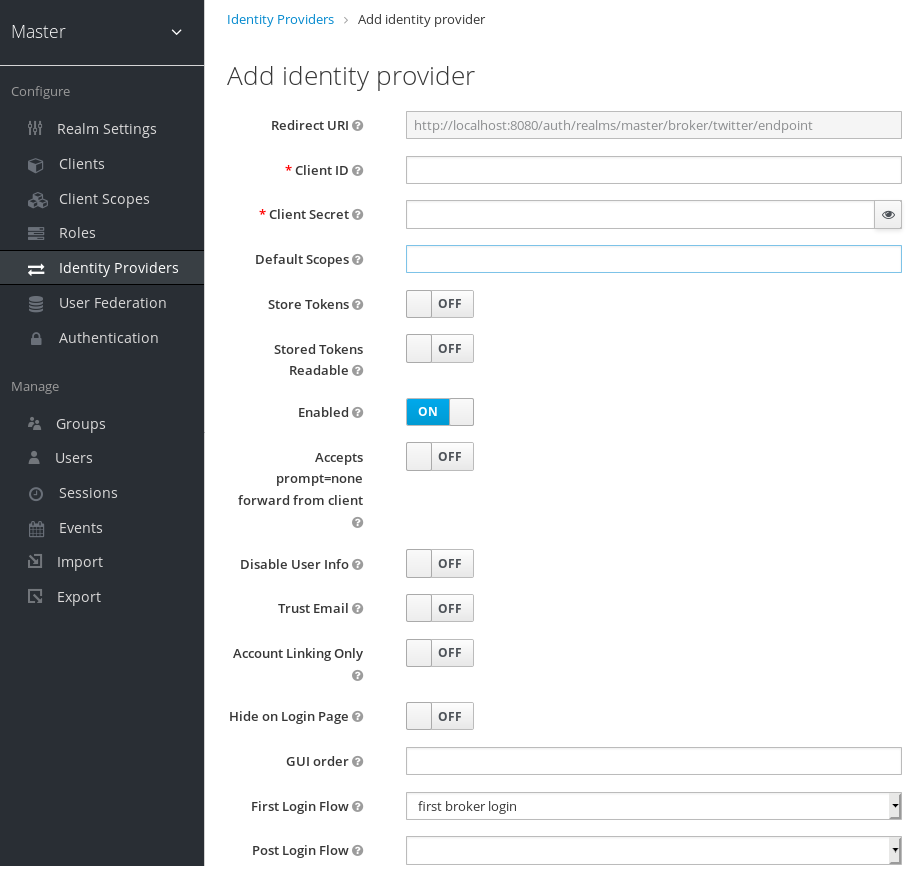Focus the Client ID input field
The width and height of the screenshot is (918, 869).
tap(653, 170)
